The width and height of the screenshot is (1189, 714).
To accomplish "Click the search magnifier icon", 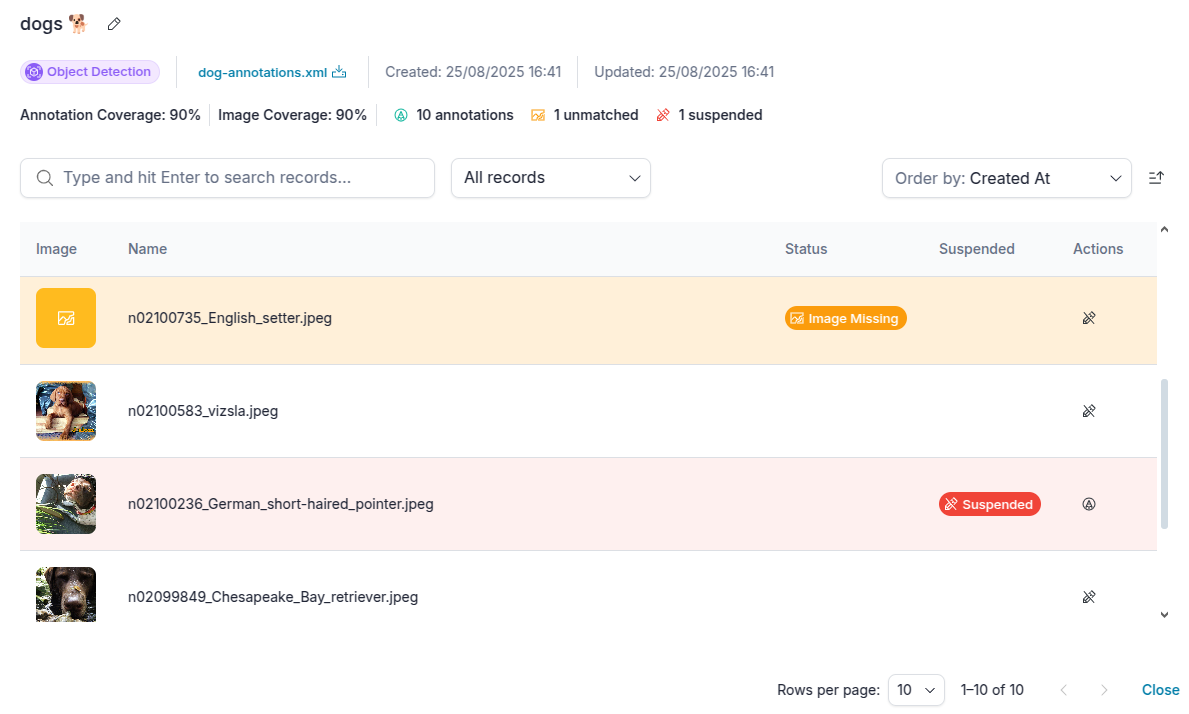I will (x=45, y=178).
